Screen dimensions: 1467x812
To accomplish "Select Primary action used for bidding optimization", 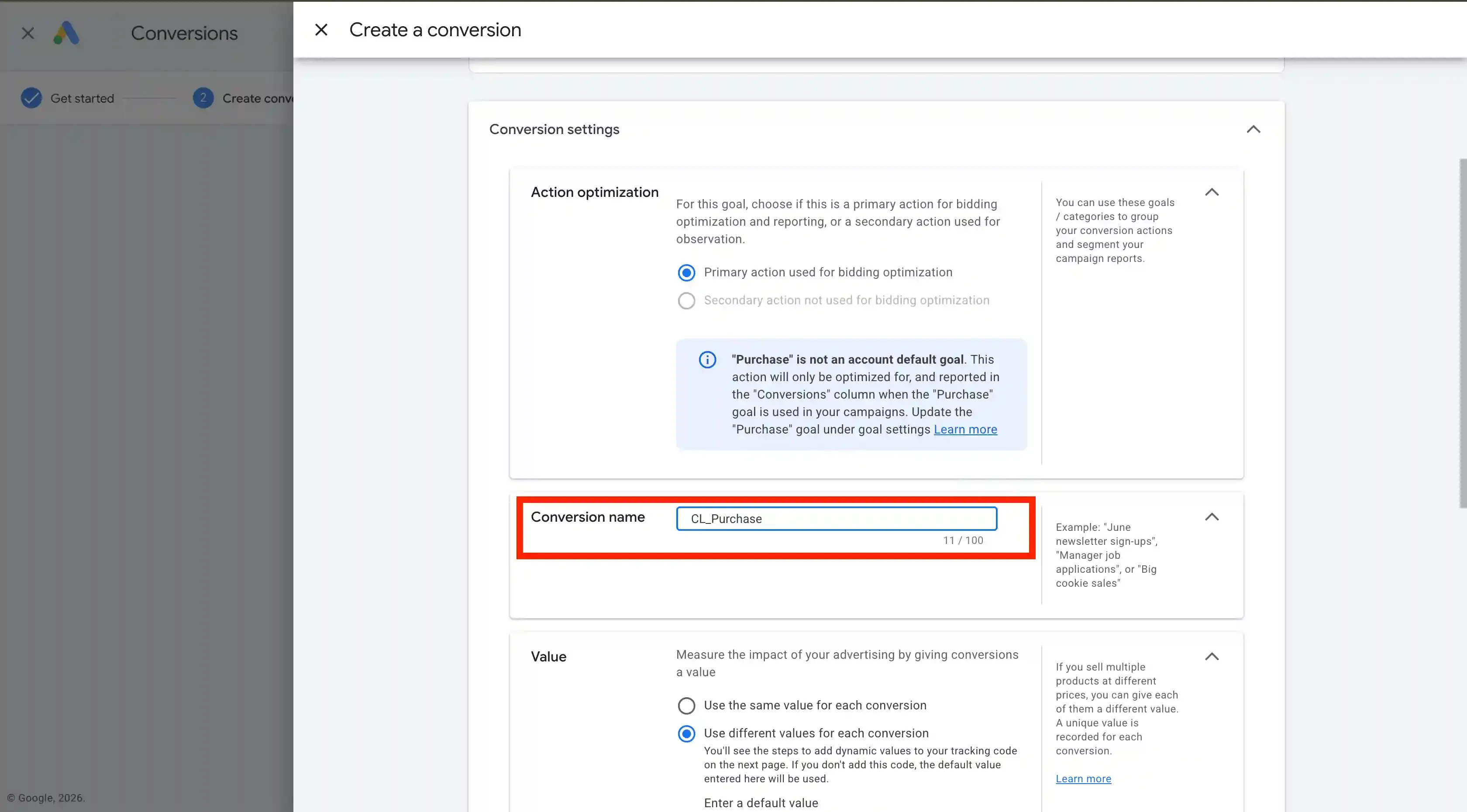I will [686, 273].
